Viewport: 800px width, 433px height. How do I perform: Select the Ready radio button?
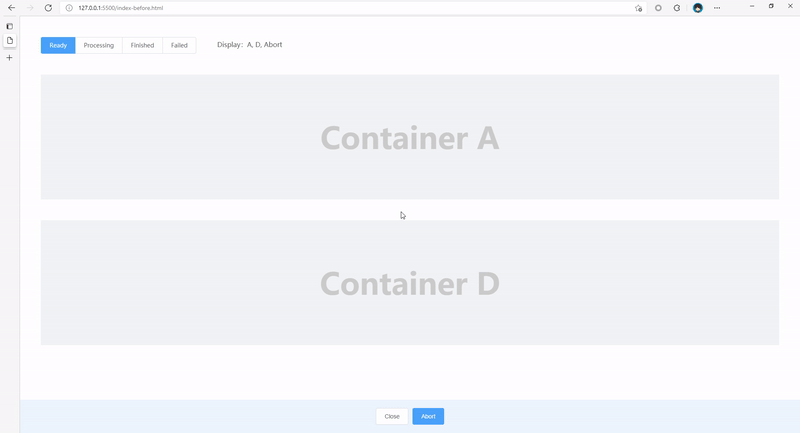[x=58, y=45]
